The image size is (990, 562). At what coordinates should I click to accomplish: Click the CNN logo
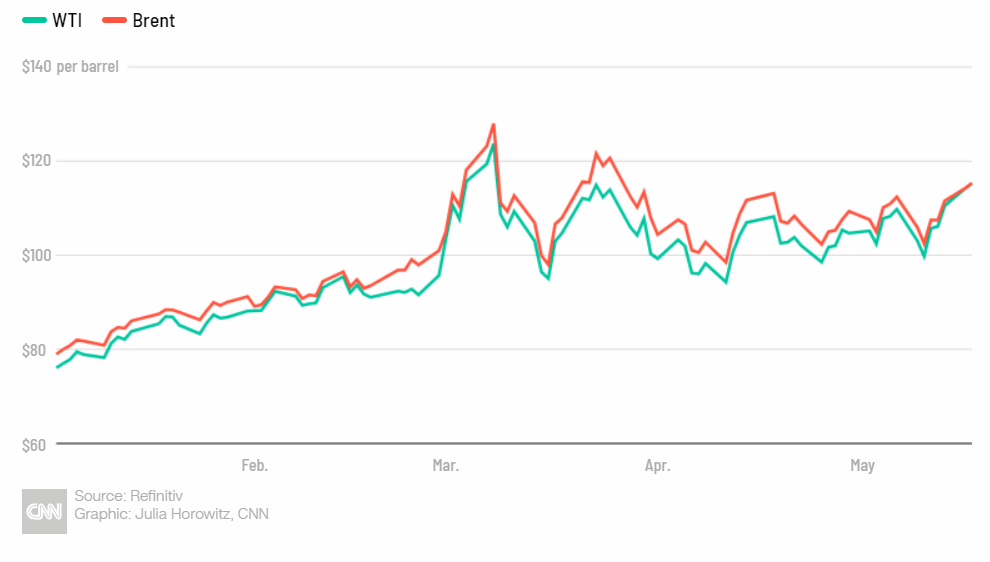(44, 511)
